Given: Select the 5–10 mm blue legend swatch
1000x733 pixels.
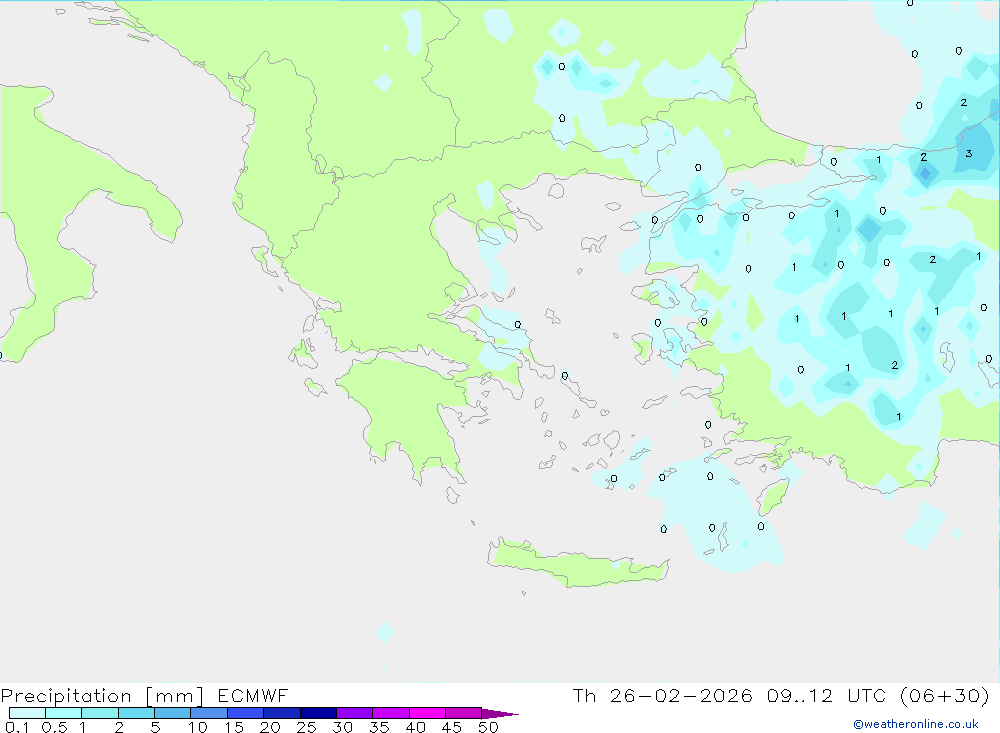Looking at the screenshot, I should tap(173, 713).
